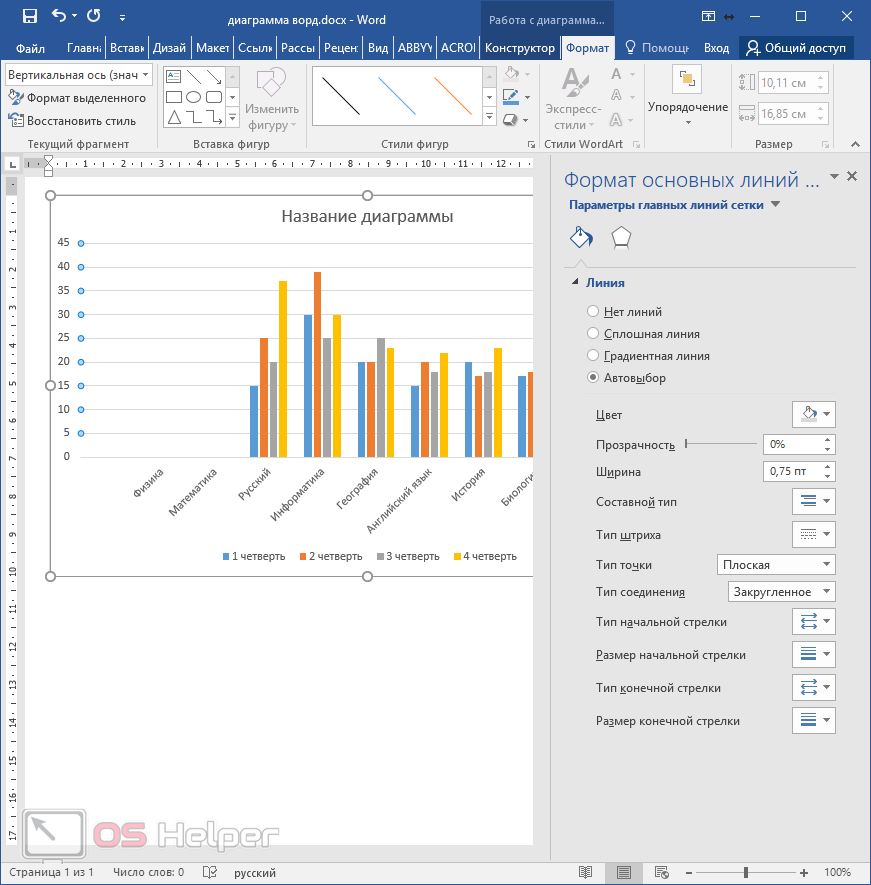This screenshot has width=871, height=885.
Task: Open the 'Тип точки' Плоская dropdown
Action: tap(775, 565)
